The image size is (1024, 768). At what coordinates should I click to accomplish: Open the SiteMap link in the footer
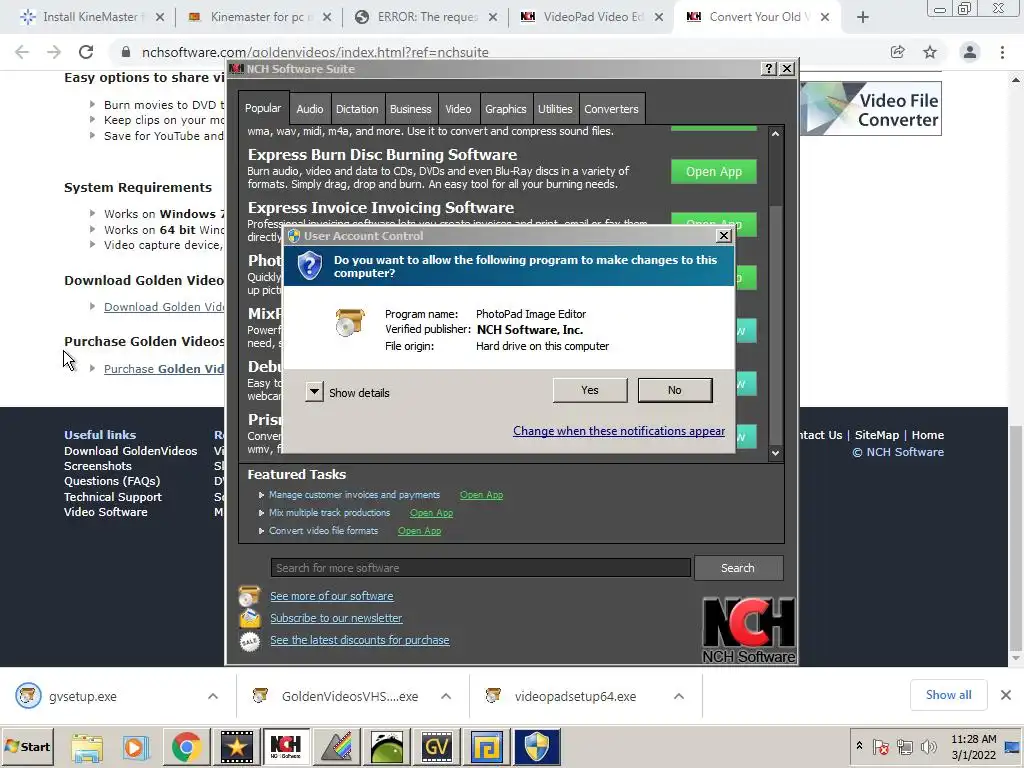click(x=876, y=435)
